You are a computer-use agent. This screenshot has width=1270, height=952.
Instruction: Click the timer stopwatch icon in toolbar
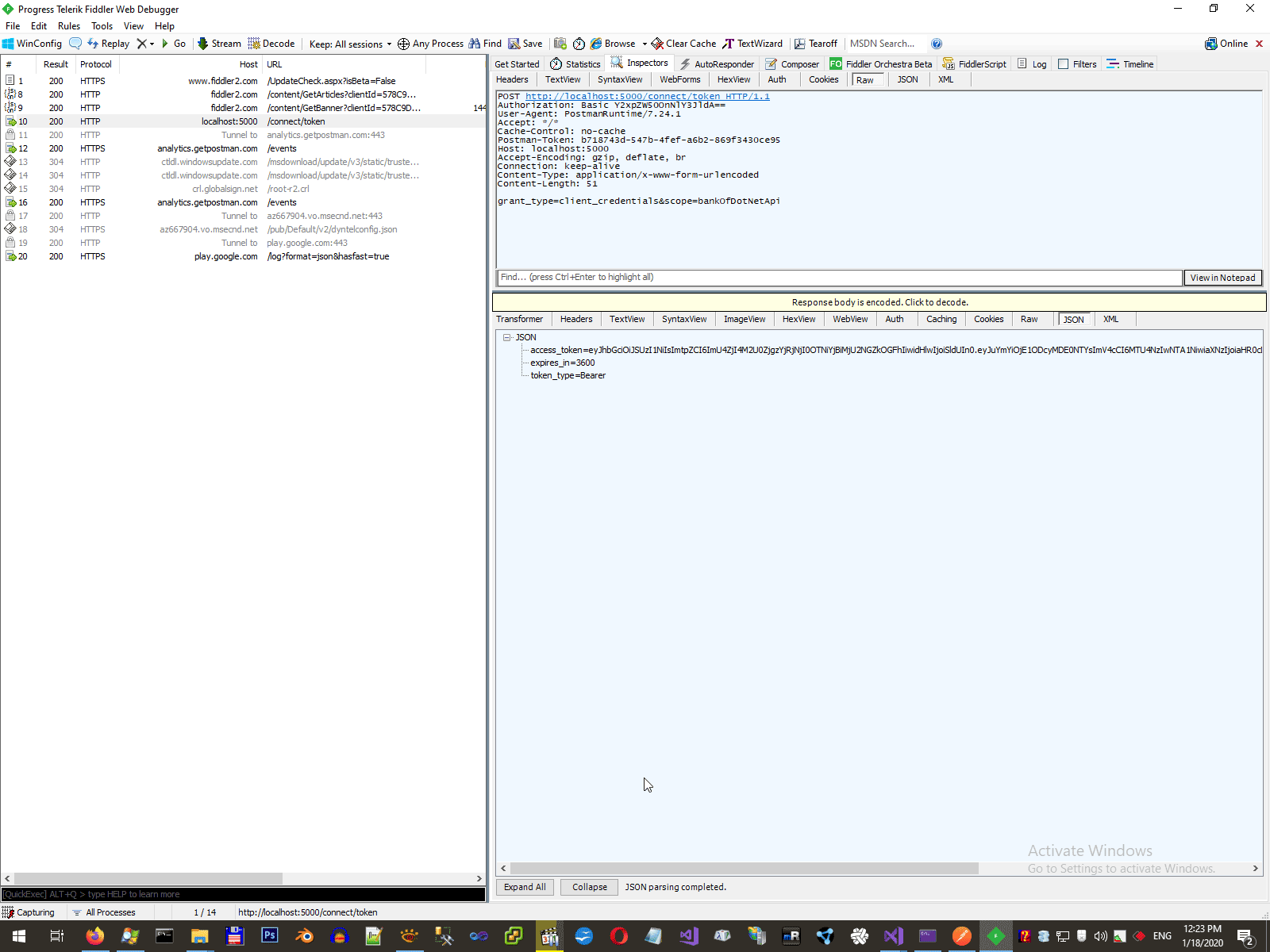point(579,44)
